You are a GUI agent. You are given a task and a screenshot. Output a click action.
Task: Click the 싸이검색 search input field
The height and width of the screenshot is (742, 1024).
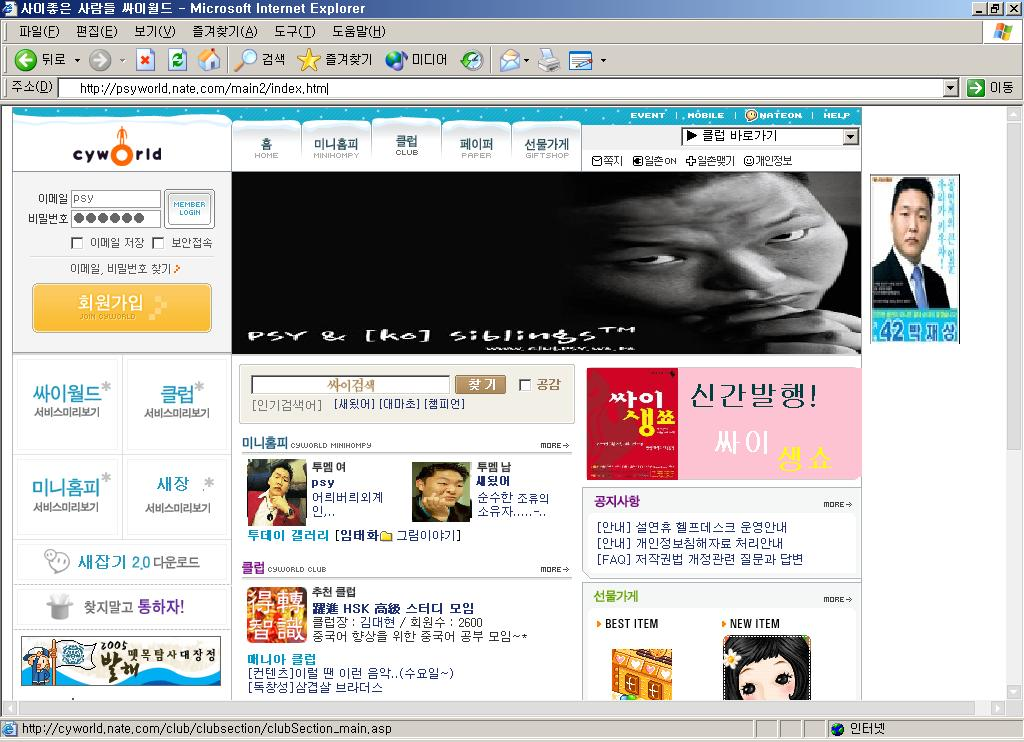point(351,385)
